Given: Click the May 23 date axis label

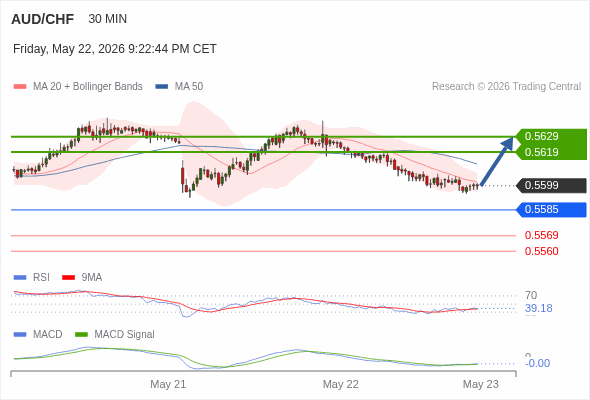Looking at the screenshot, I should pyautogui.click(x=481, y=385).
